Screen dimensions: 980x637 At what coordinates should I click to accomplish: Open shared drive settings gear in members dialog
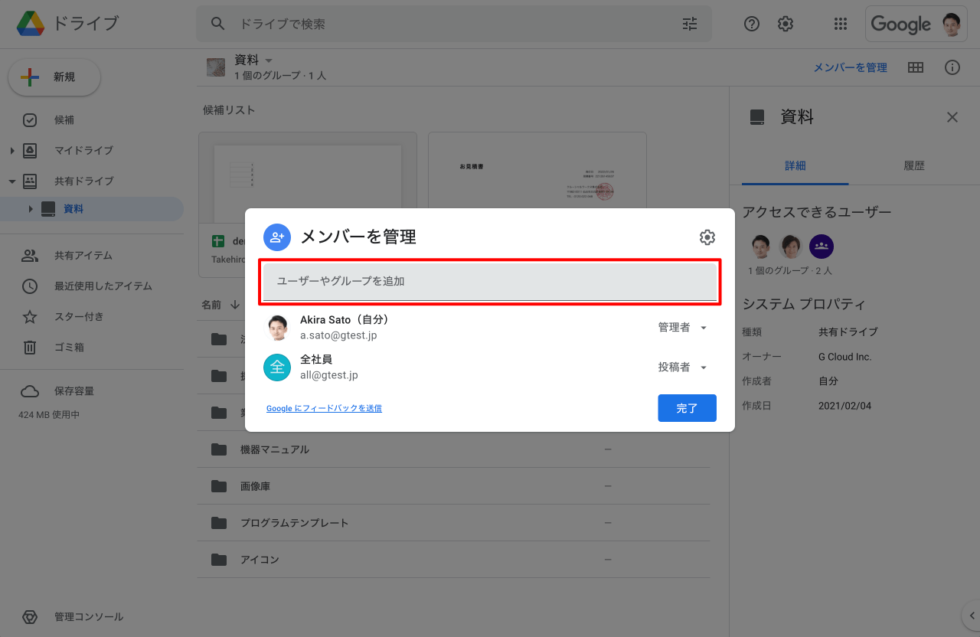[707, 237]
